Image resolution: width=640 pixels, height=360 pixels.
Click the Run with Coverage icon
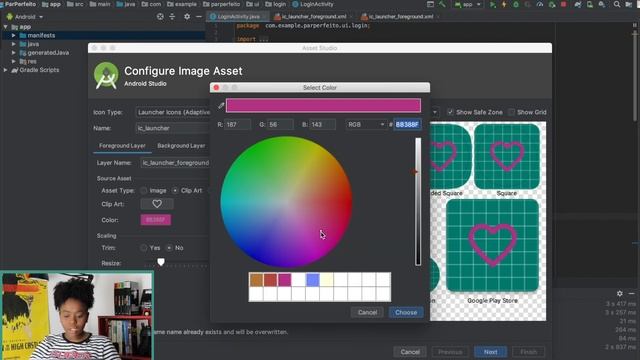527,4
